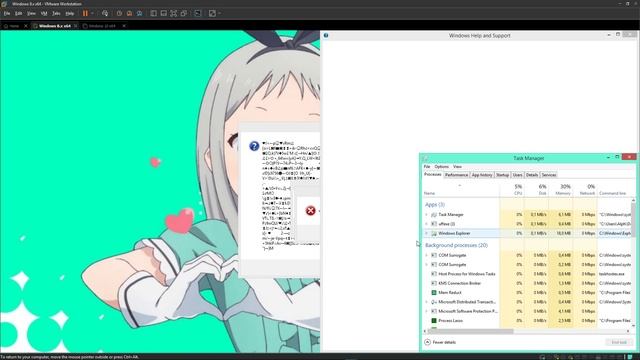640x360 pixels.
Task: Toggle the thumbnail bar icon in VMware toolbar
Action: (164, 13)
